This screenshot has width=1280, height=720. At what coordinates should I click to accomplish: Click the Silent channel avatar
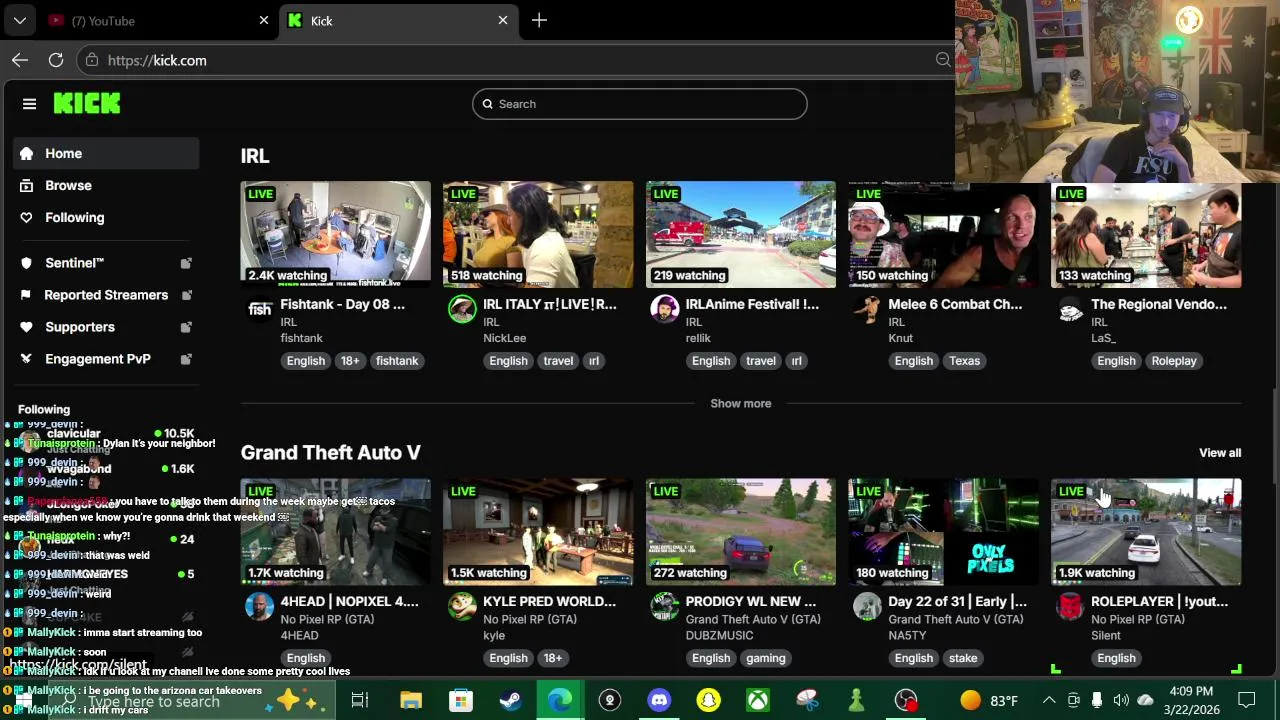click(x=1070, y=606)
